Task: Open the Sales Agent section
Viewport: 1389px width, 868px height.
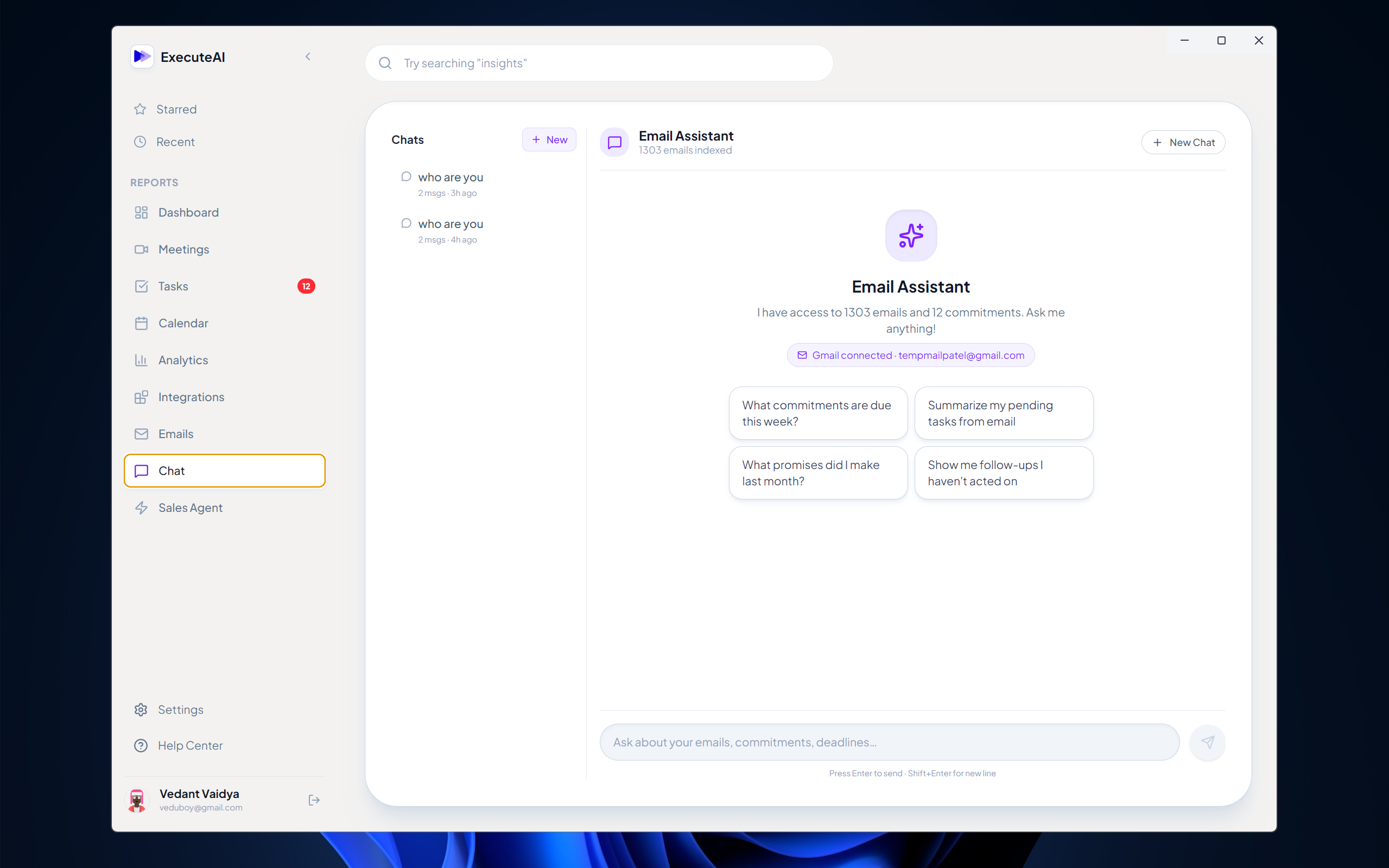Action: click(190, 508)
